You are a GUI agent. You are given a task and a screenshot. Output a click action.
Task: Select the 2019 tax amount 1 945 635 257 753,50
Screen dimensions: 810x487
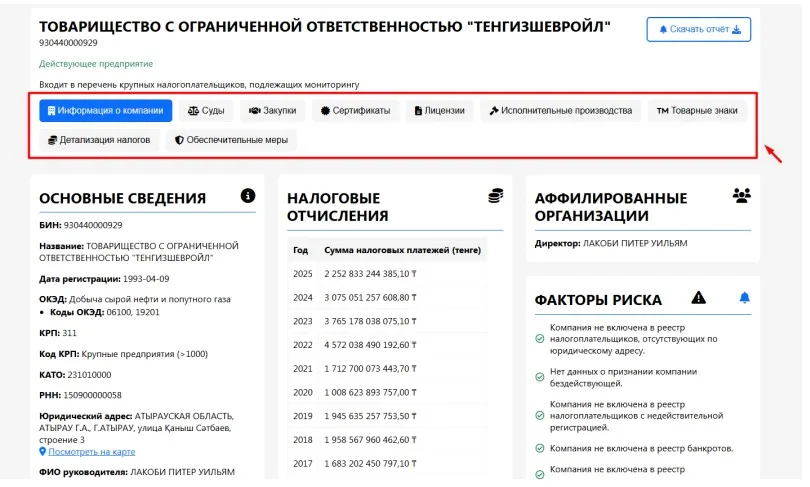point(370,416)
